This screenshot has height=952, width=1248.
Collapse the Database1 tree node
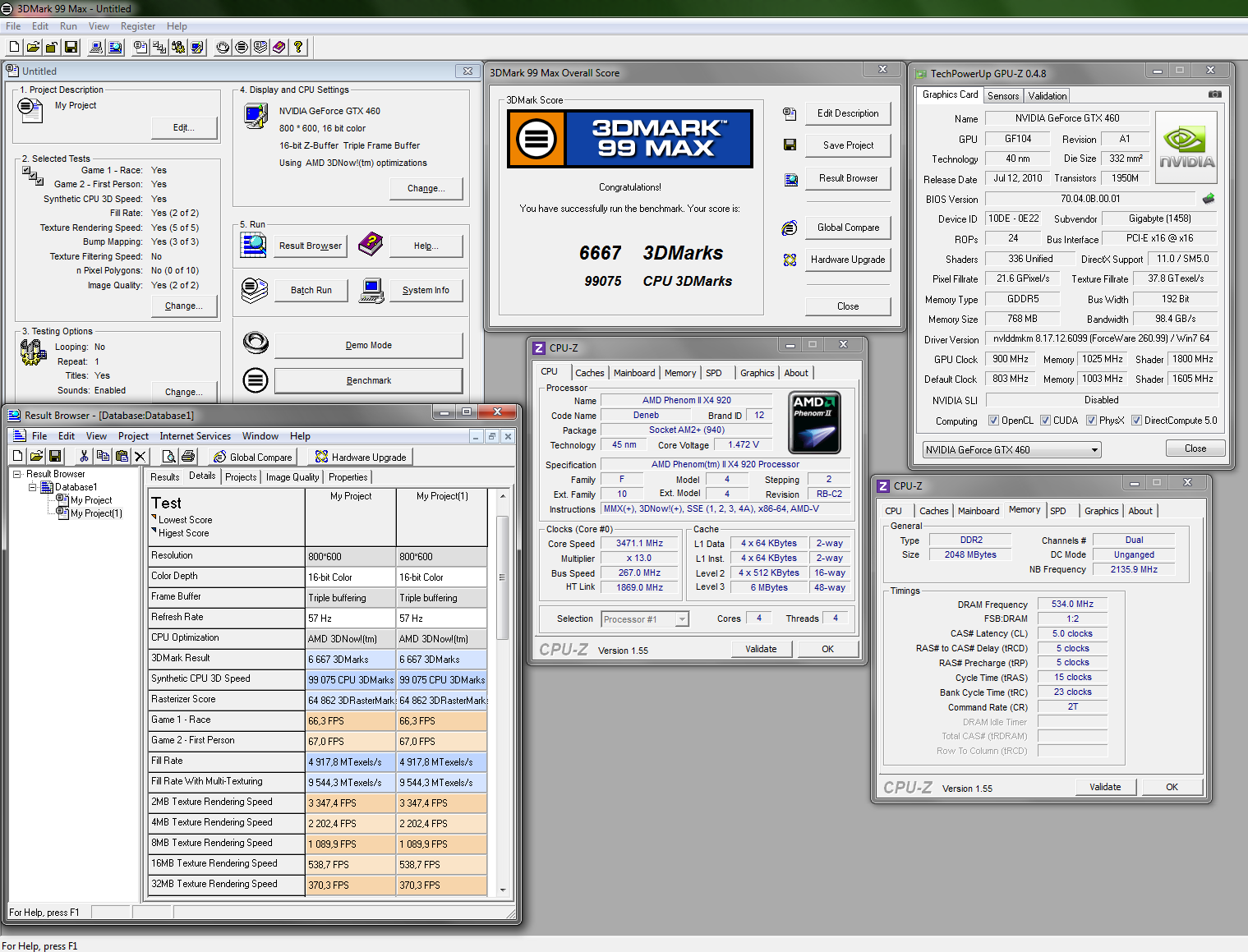[33, 487]
